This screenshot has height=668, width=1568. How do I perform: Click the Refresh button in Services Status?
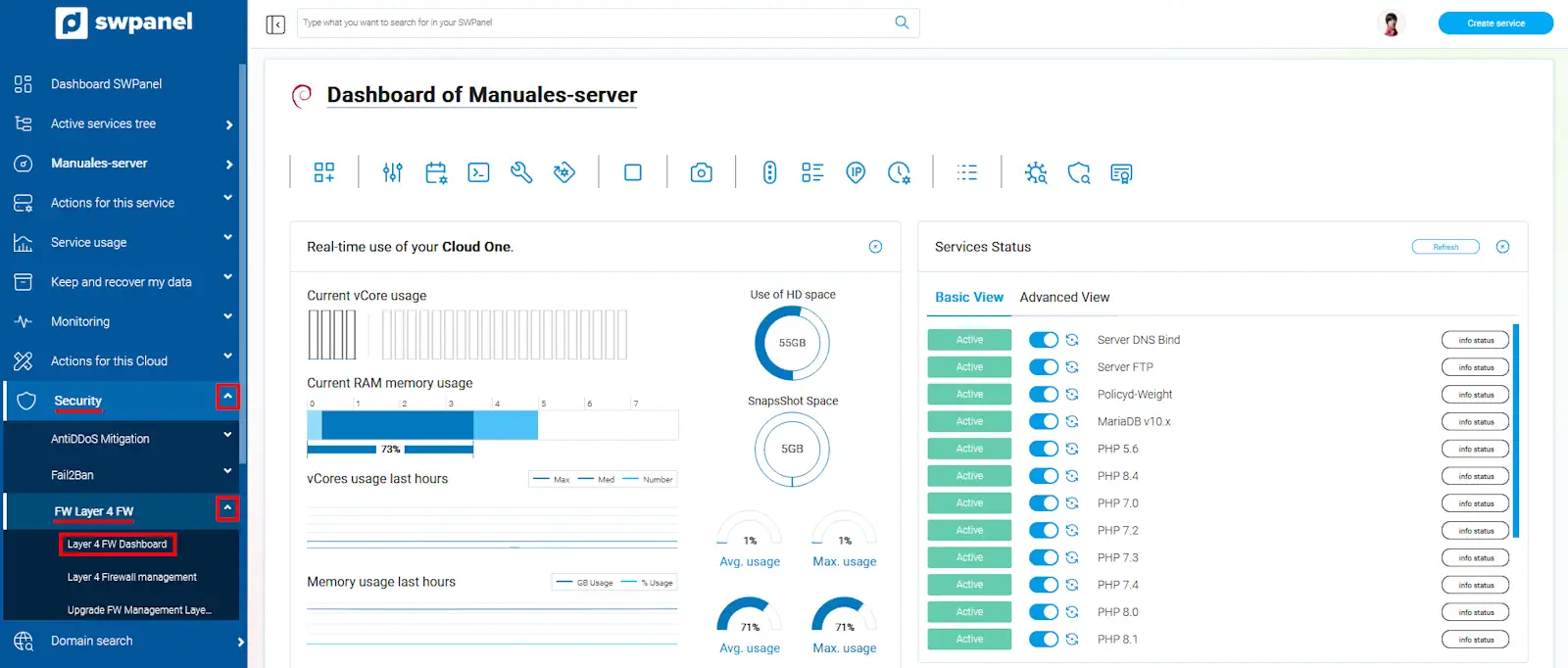tap(1445, 247)
